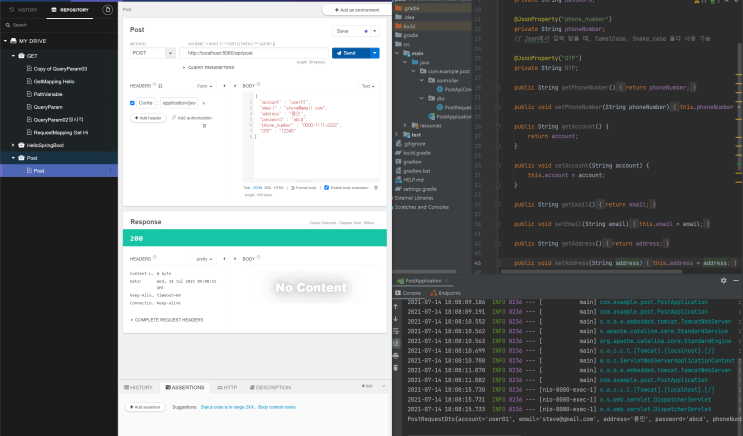Open the History tab in the API tester sidebar
743x436 pixels.
23,9
